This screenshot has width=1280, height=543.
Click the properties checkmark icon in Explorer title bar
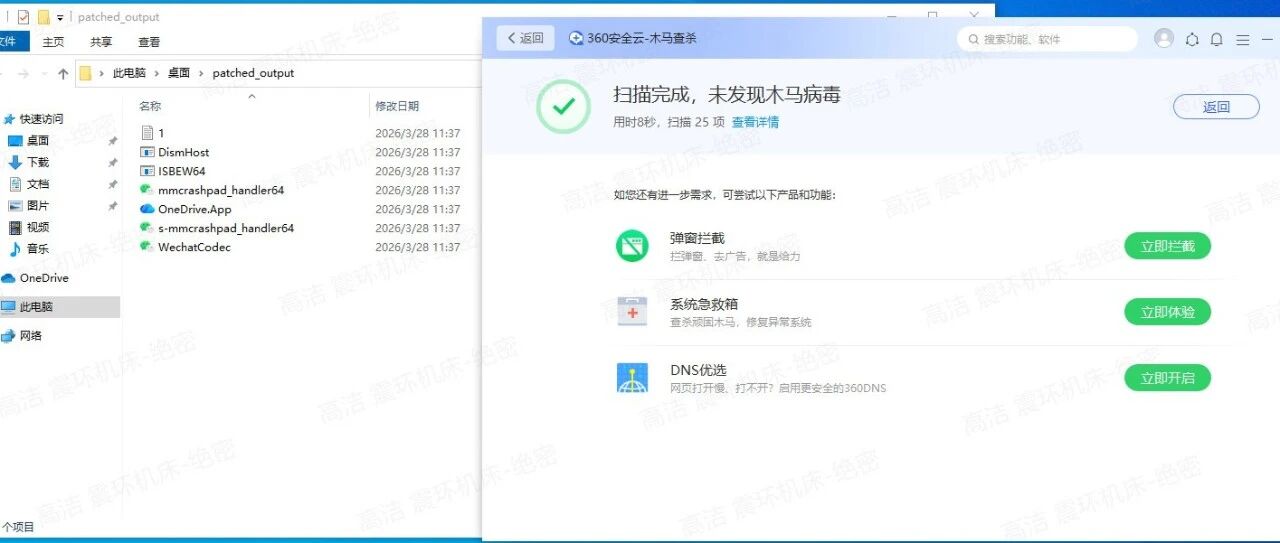click(24, 17)
